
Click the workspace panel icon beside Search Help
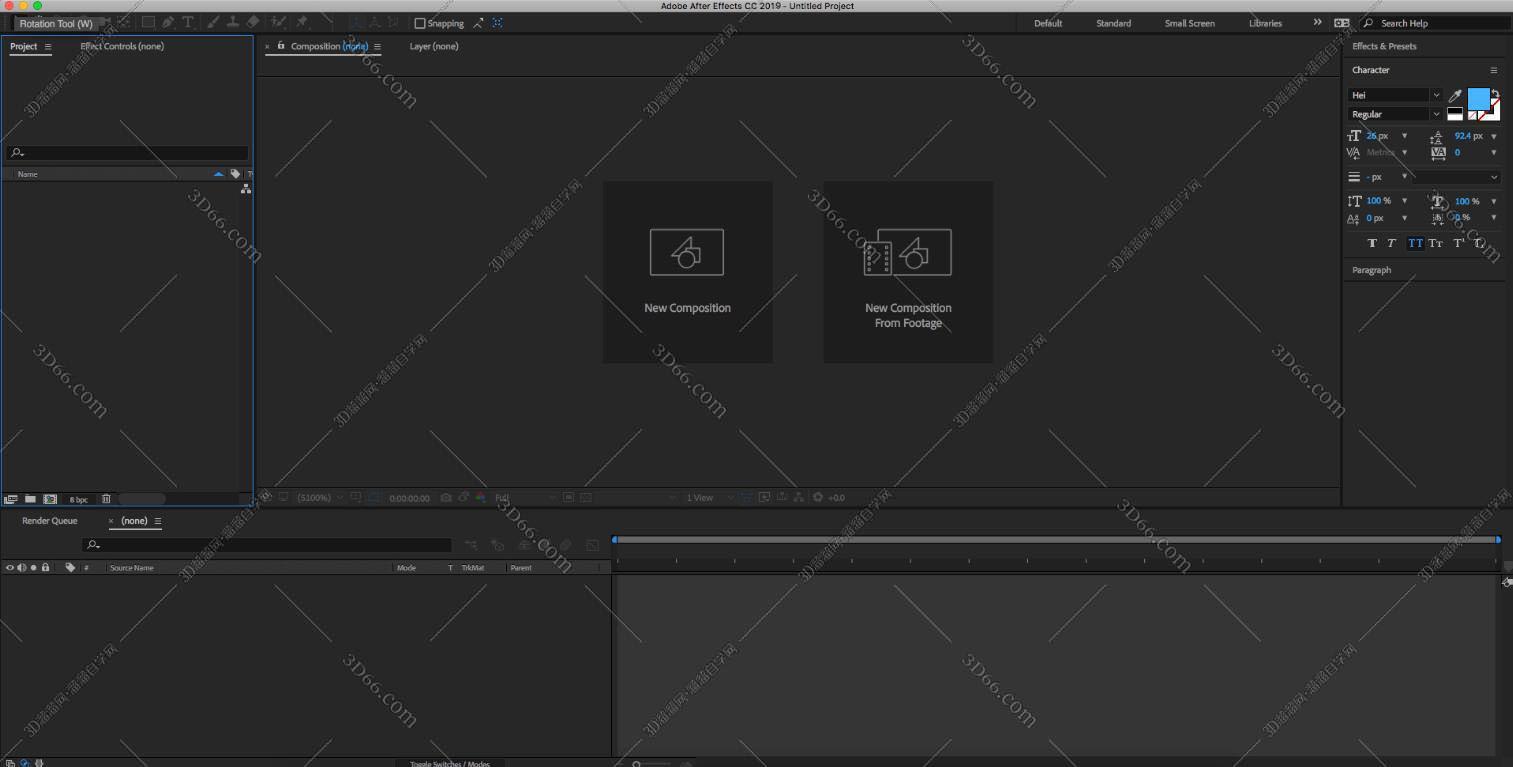coord(1341,23)
